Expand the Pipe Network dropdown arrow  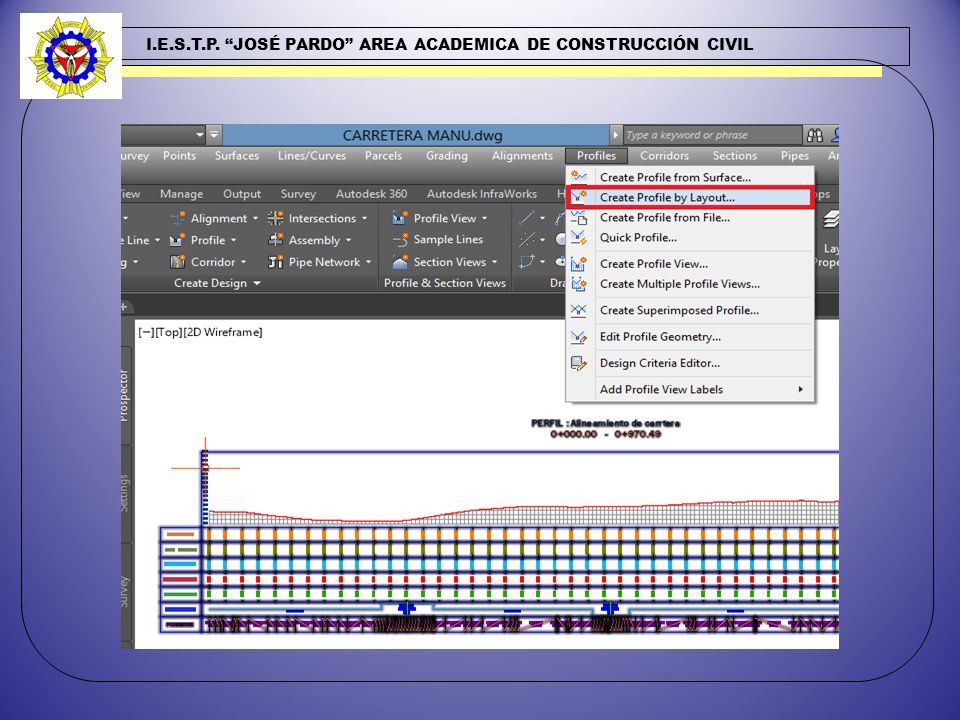[369, 262]
